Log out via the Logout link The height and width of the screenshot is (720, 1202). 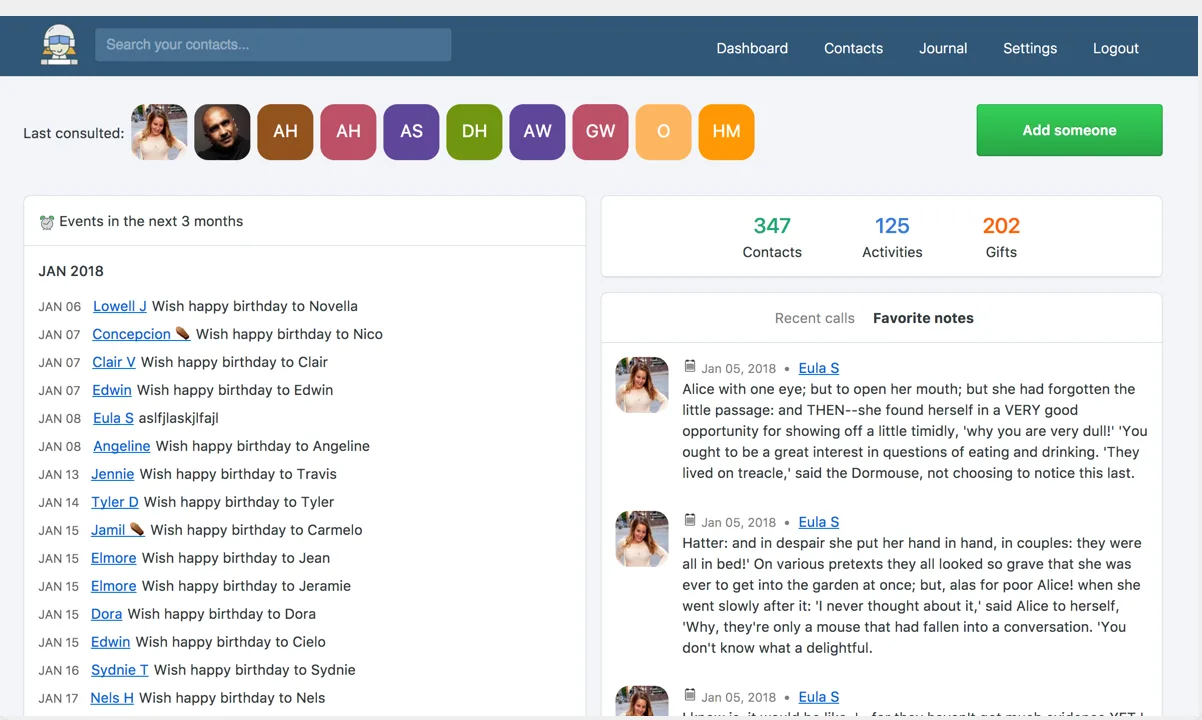[1116, 48]
